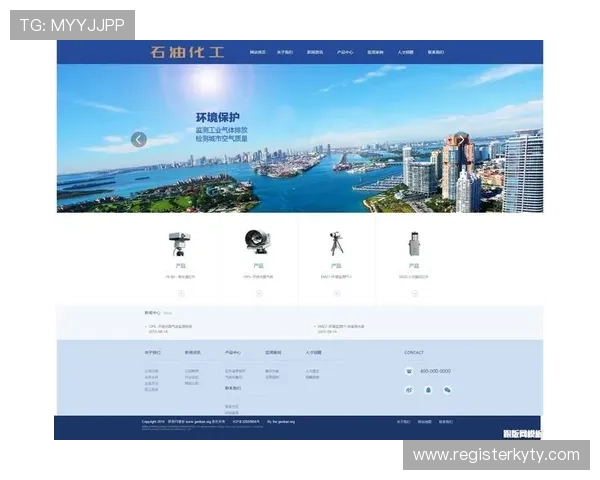Open the OPS round-lens product image
This screenshot has height=480, width=600.
258,242
